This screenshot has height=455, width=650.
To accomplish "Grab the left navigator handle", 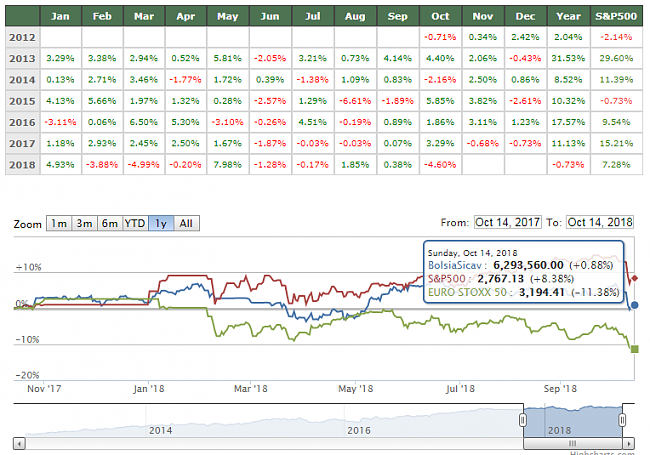I will (x=523, y=419).
